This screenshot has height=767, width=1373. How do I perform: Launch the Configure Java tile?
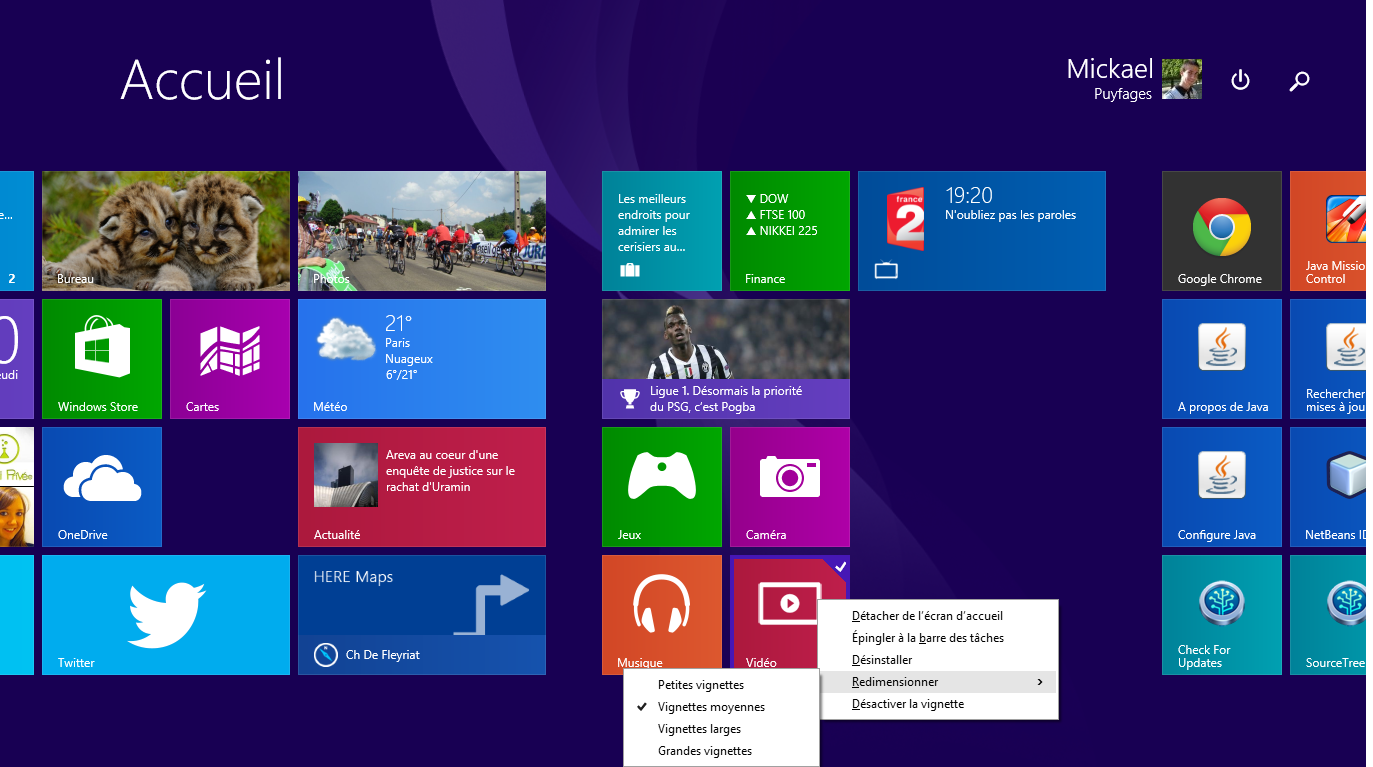coord(1222,487)
